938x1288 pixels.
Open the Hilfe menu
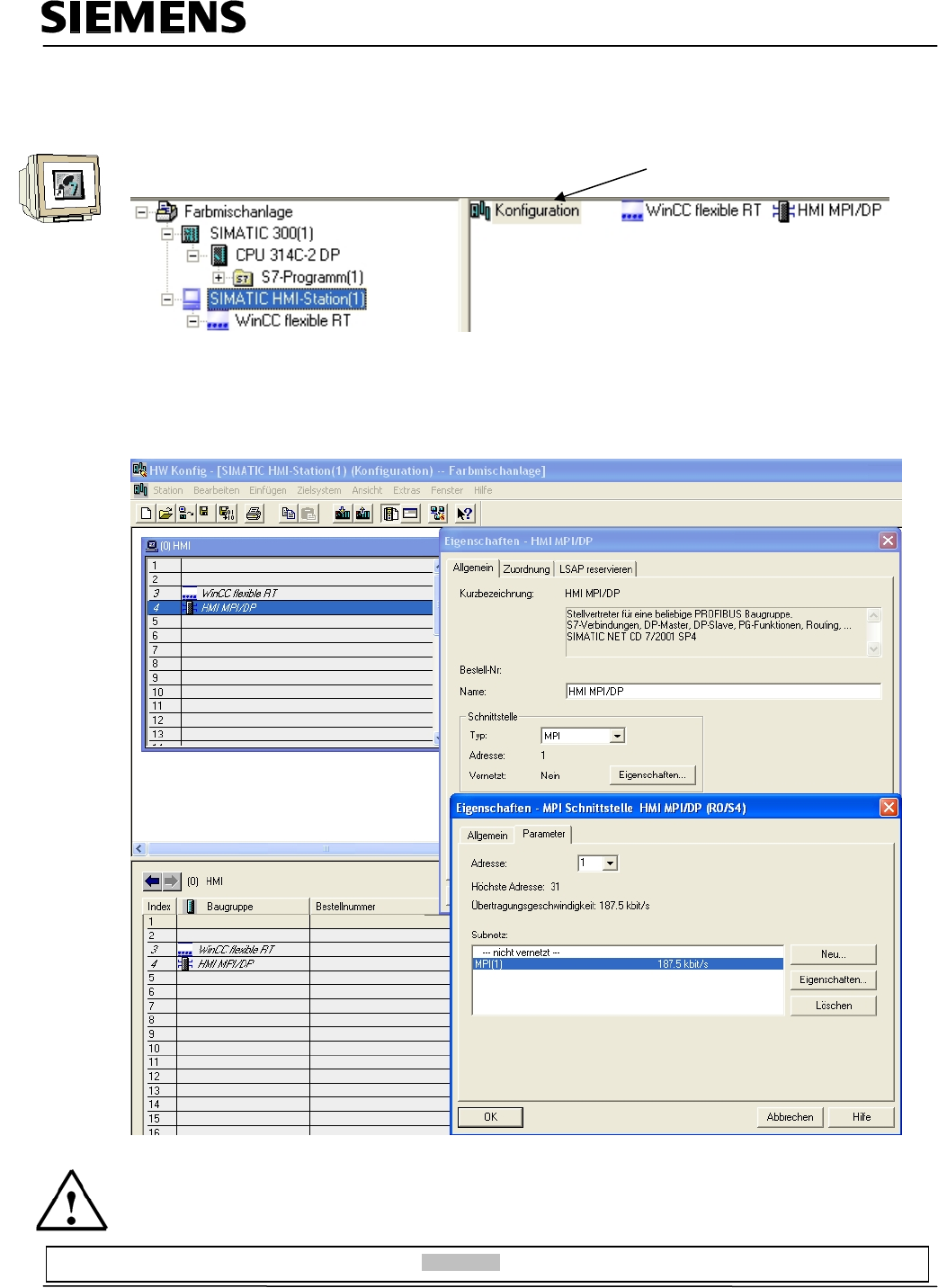click(x=483, y=490)
